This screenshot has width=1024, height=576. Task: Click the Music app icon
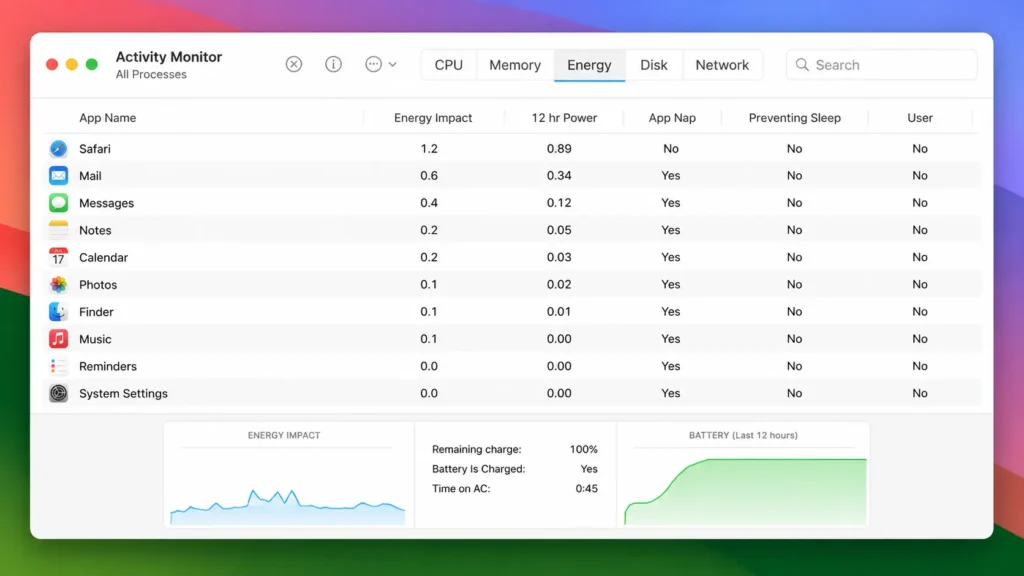click(x=58, y=339)
